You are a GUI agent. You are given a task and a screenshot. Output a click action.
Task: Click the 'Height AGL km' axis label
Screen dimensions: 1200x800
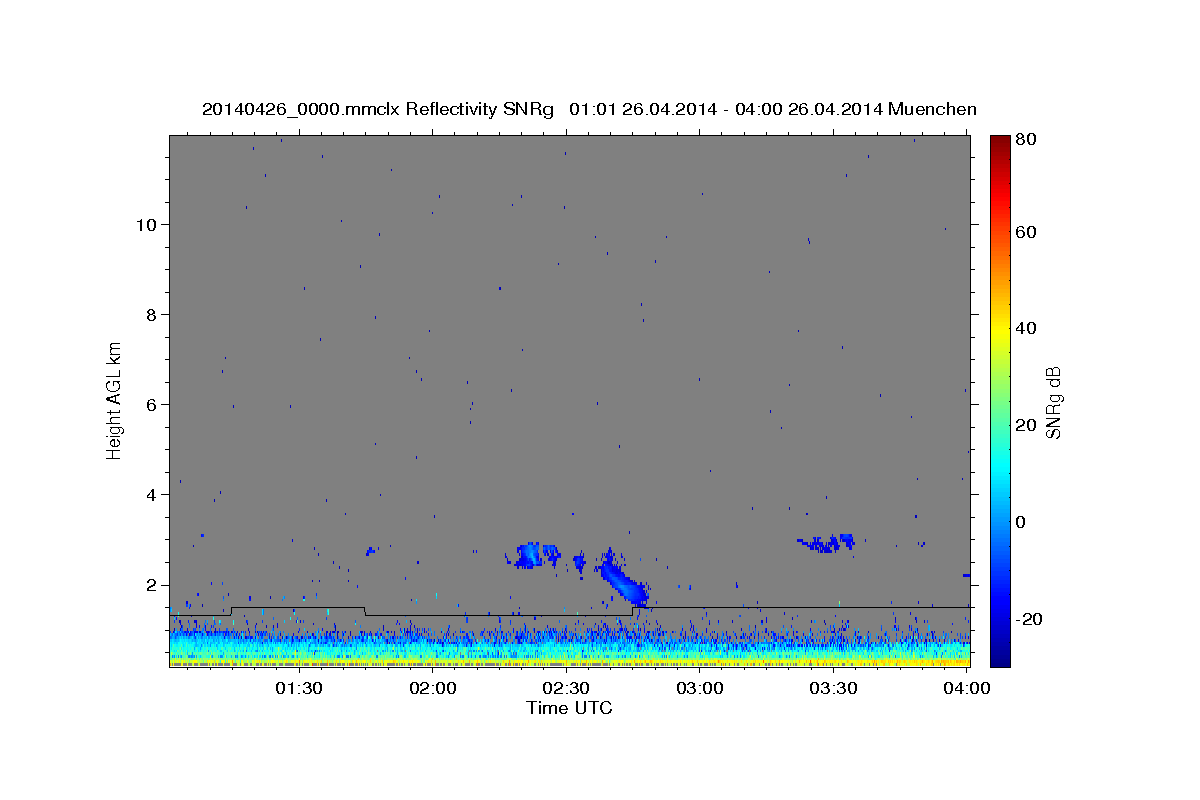click(114, 399)
